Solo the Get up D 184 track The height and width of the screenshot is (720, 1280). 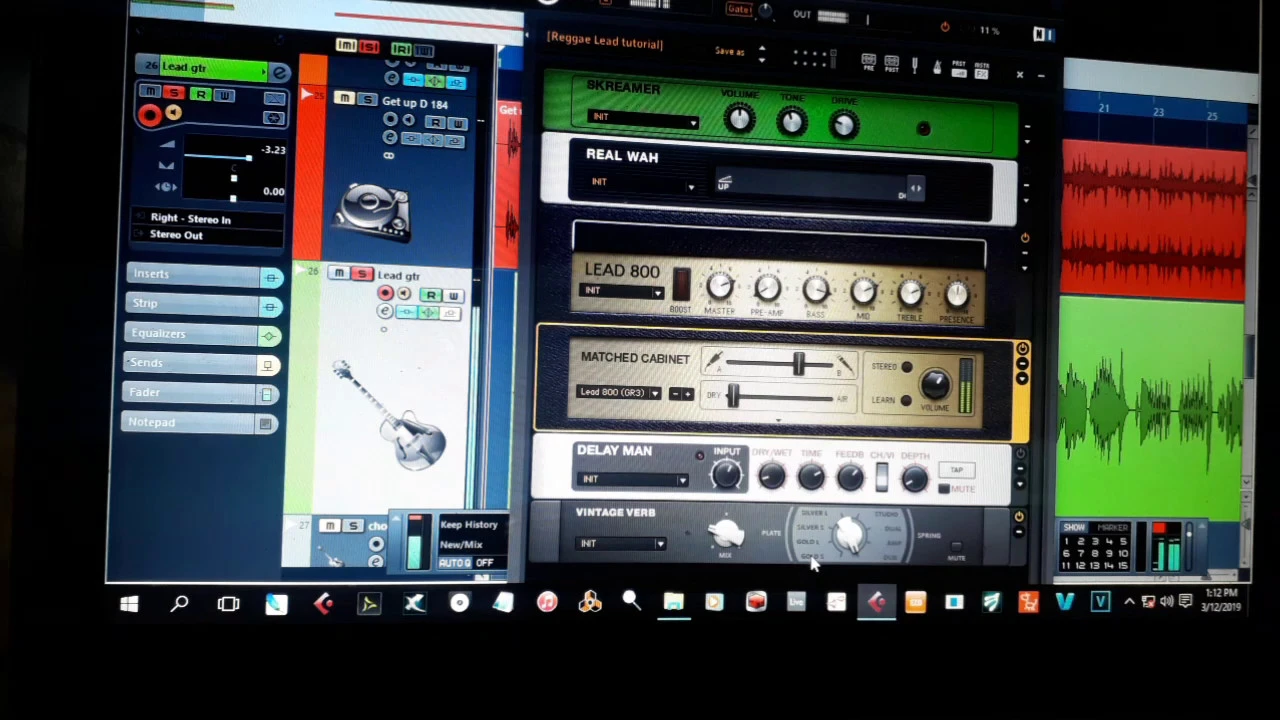pyautogui.click(x=366, y=100)
